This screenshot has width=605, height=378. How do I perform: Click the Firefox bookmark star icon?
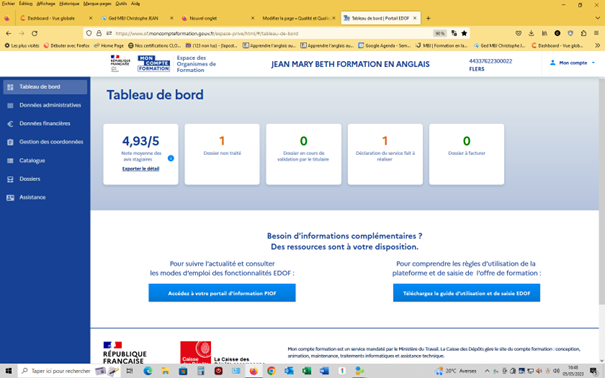pyautogui.click(x=464, y=34)
